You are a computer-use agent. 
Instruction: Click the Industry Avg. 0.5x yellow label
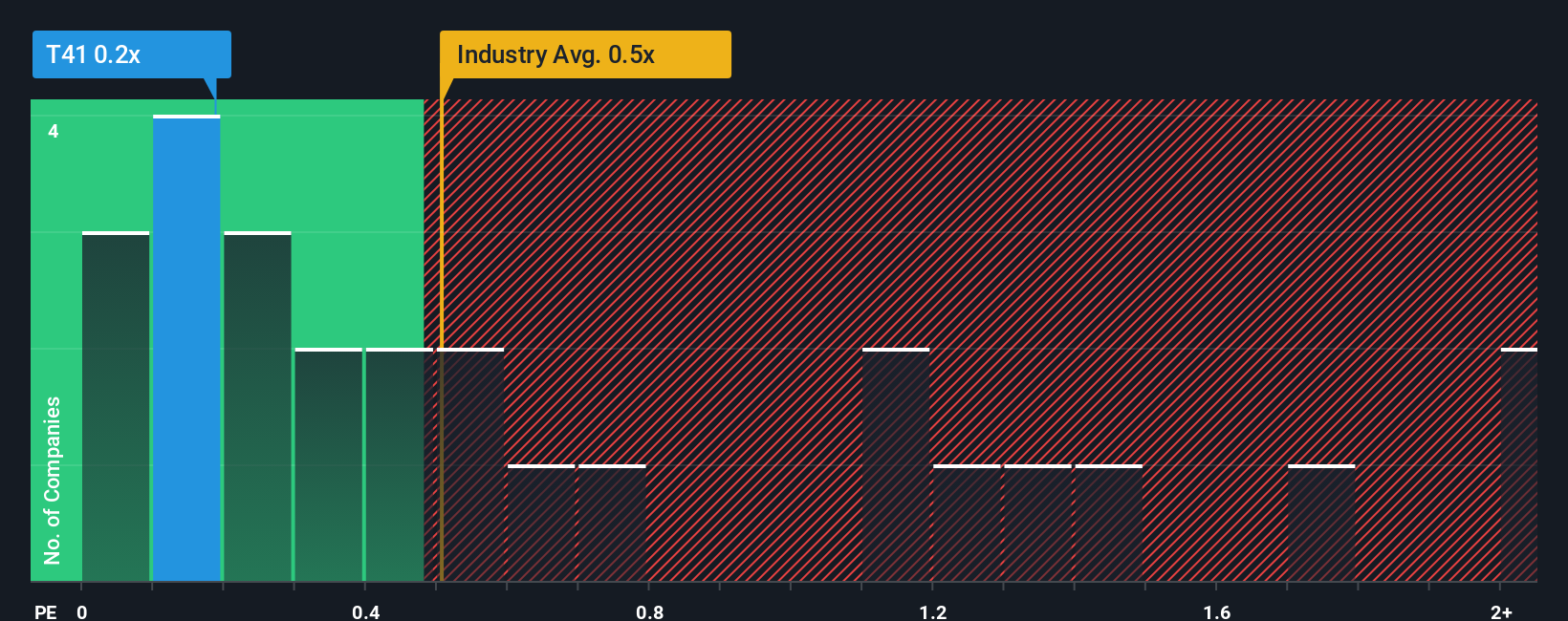(585, 54)
